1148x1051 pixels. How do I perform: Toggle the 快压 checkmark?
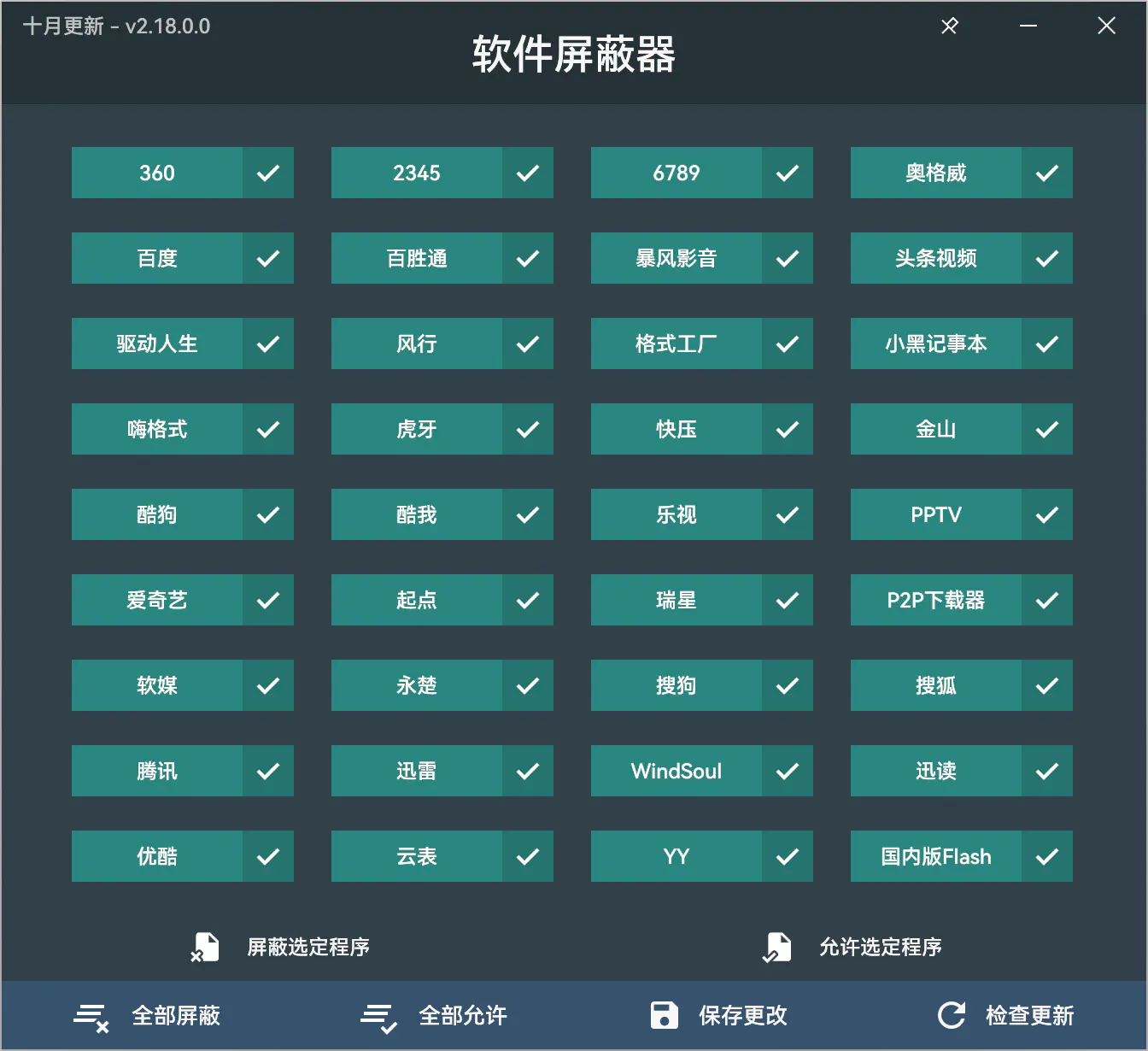(x=788, y=429)
